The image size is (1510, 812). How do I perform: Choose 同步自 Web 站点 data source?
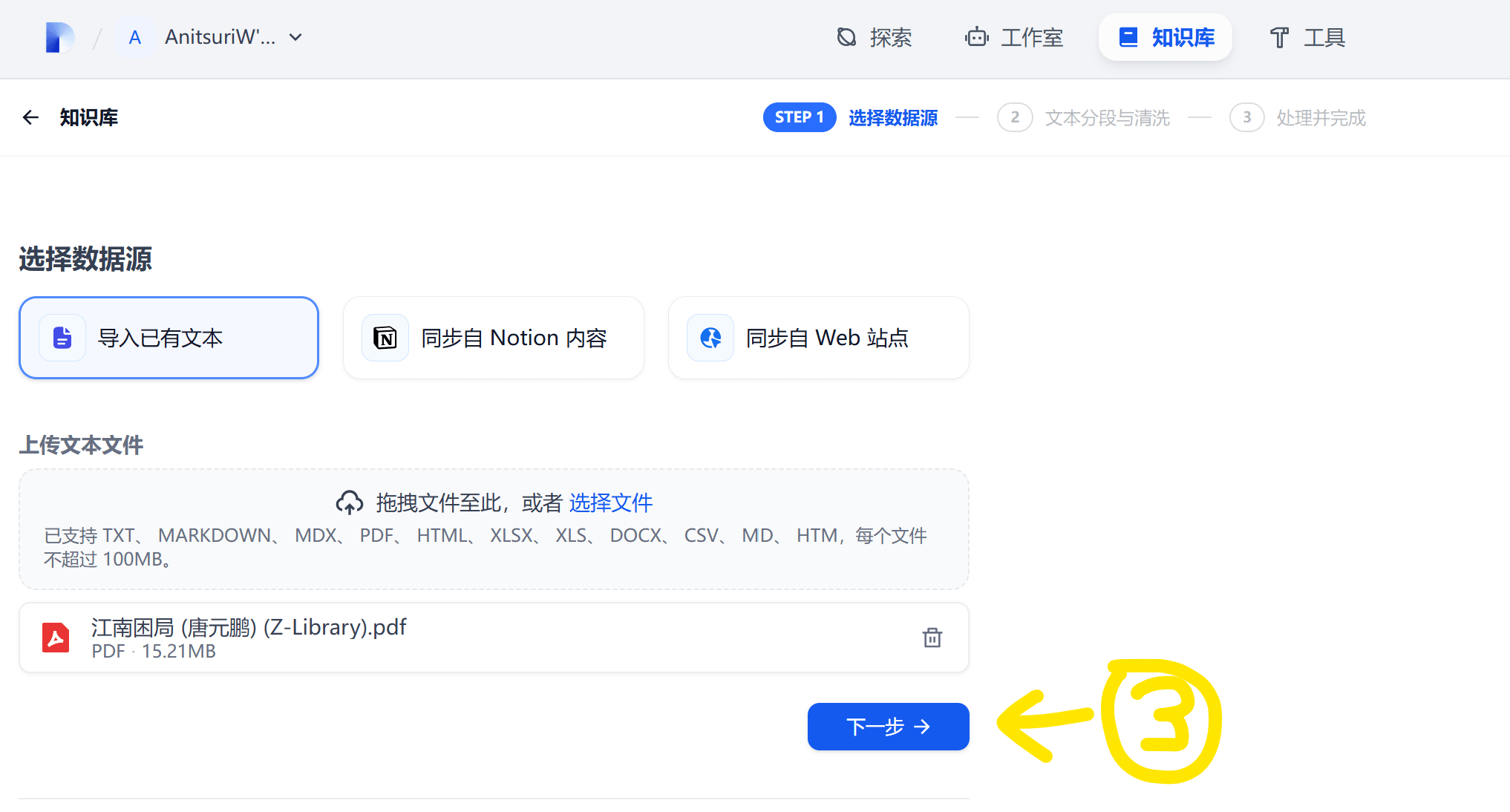point(818,338)
